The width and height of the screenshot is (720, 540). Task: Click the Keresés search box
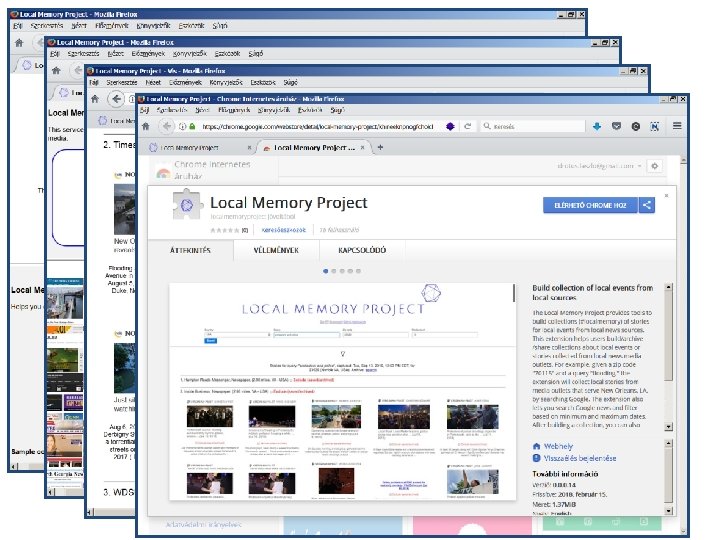pos(533,126)
